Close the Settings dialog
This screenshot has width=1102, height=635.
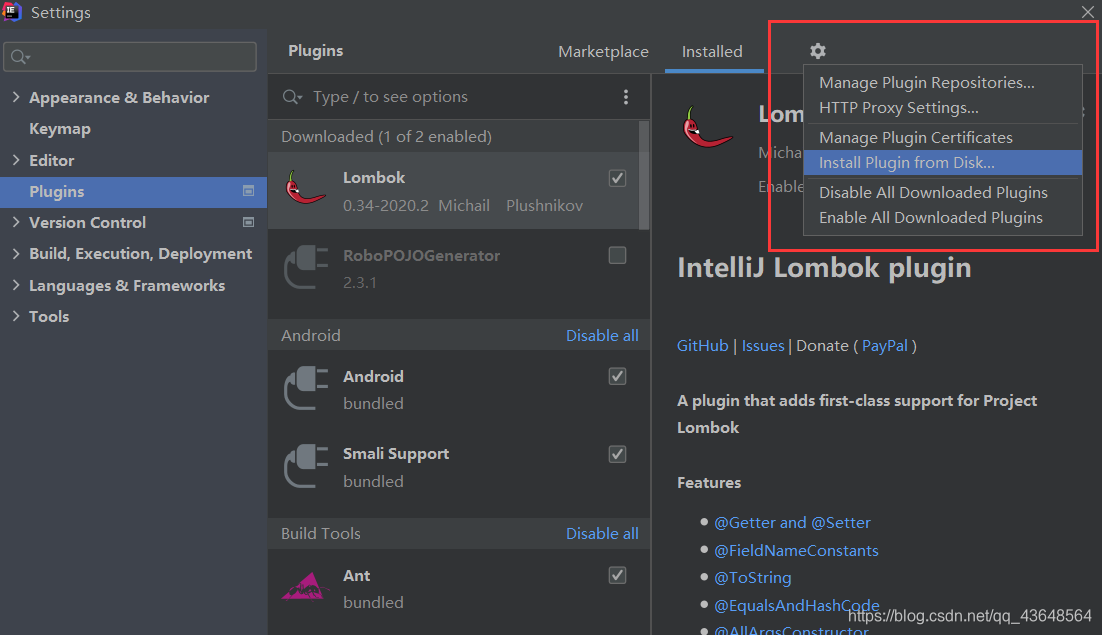click(1087, 11)
